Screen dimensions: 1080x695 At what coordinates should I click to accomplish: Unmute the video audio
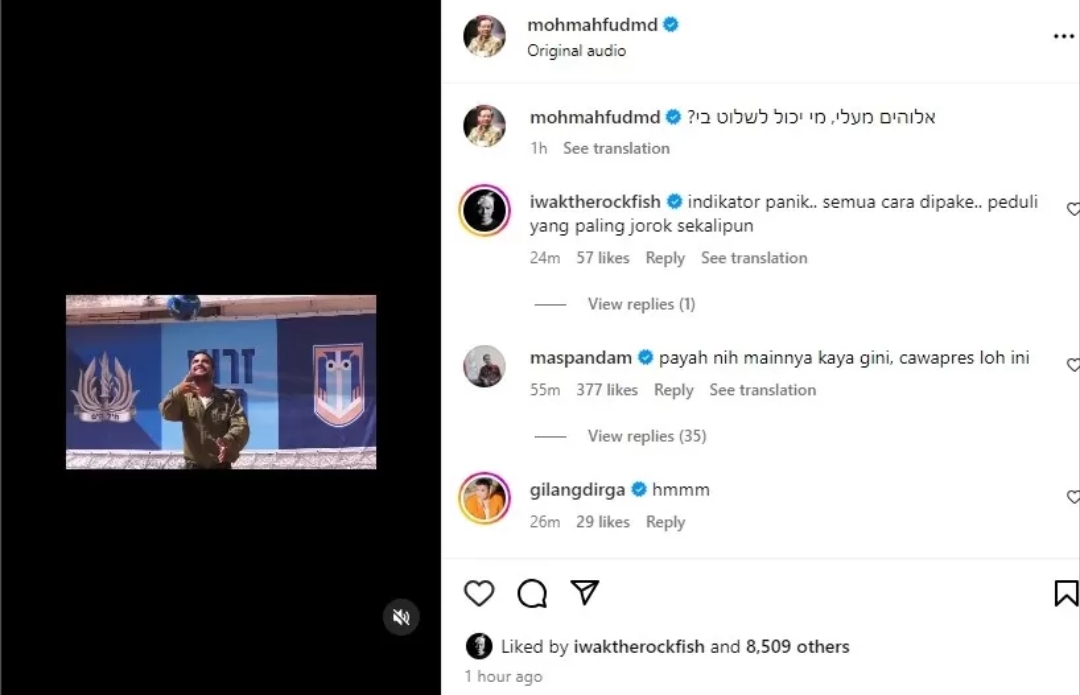[x=401, y=617]
